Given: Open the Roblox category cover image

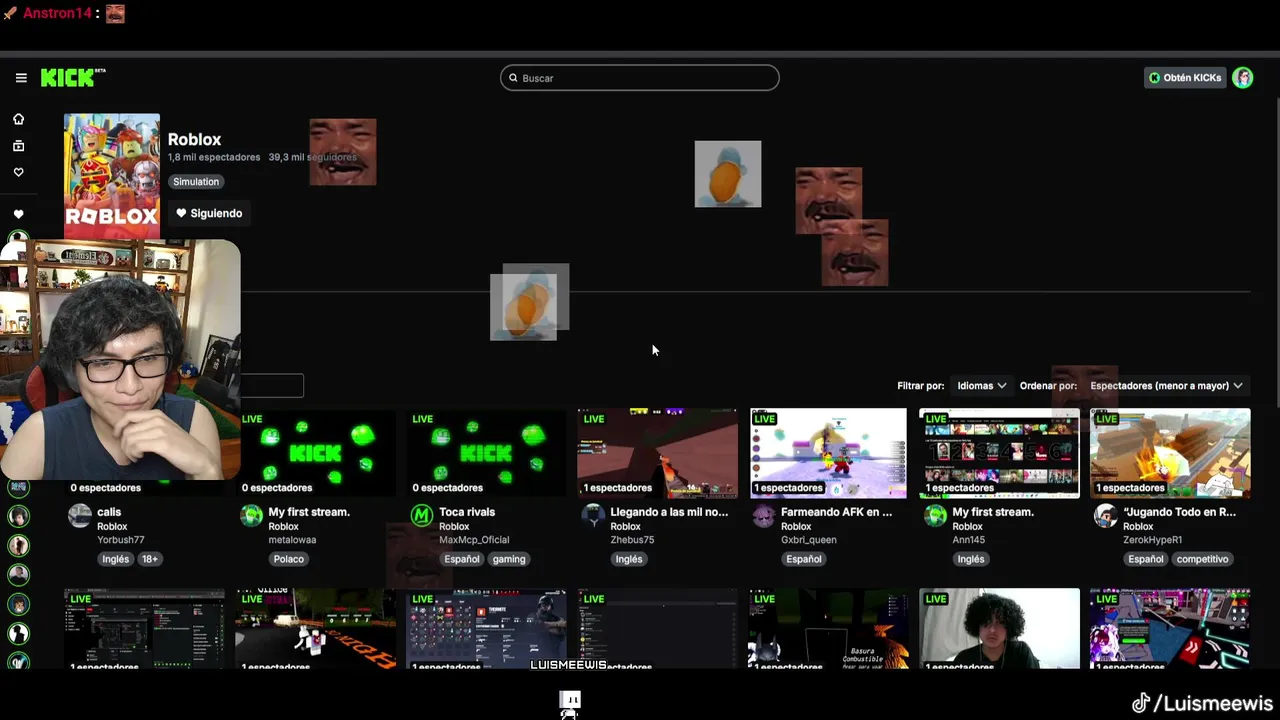Looking at the screenshot, I should click(x=112, y=176).
